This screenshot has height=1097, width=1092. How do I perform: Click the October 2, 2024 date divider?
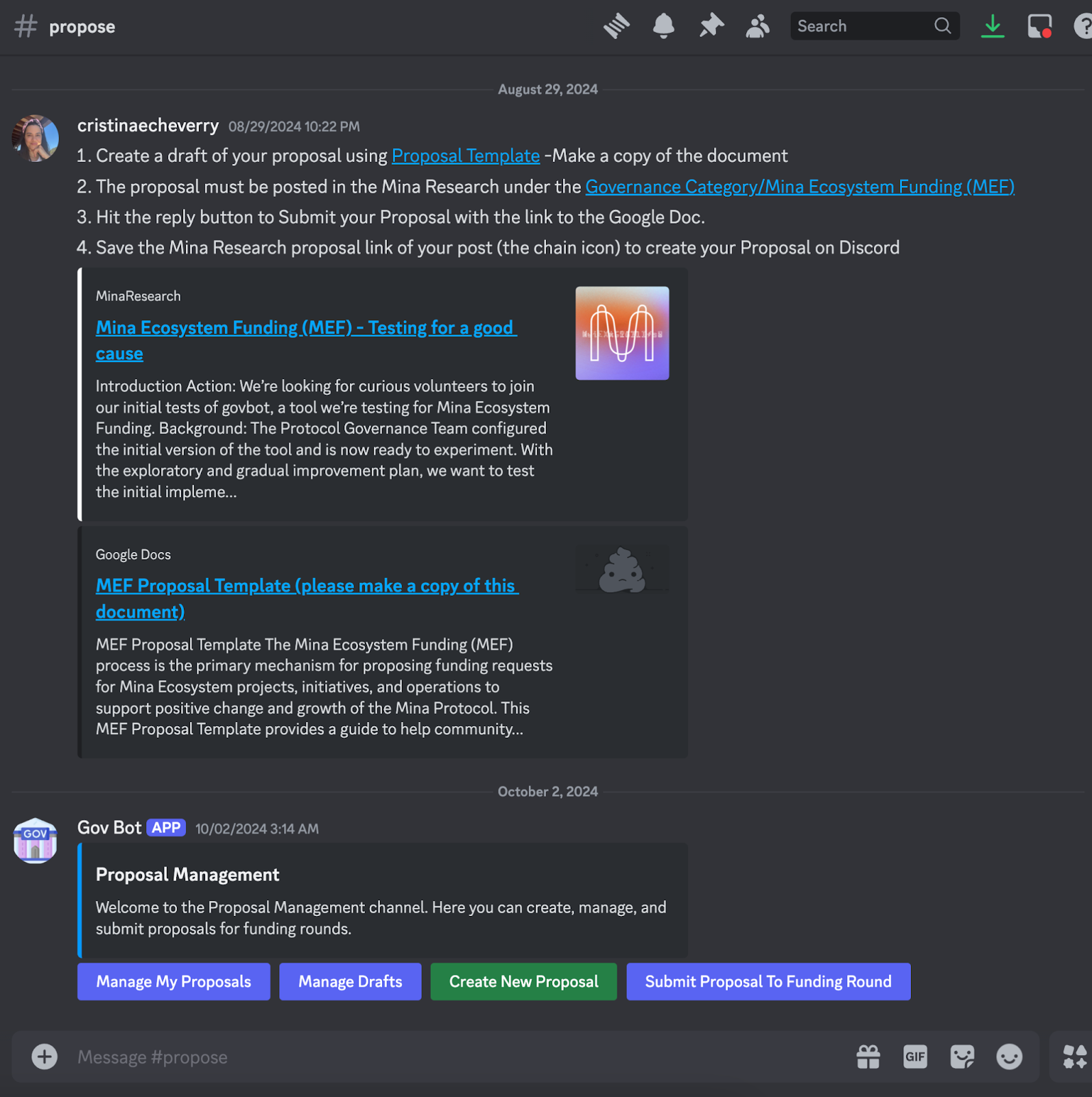tap(548, 792)
